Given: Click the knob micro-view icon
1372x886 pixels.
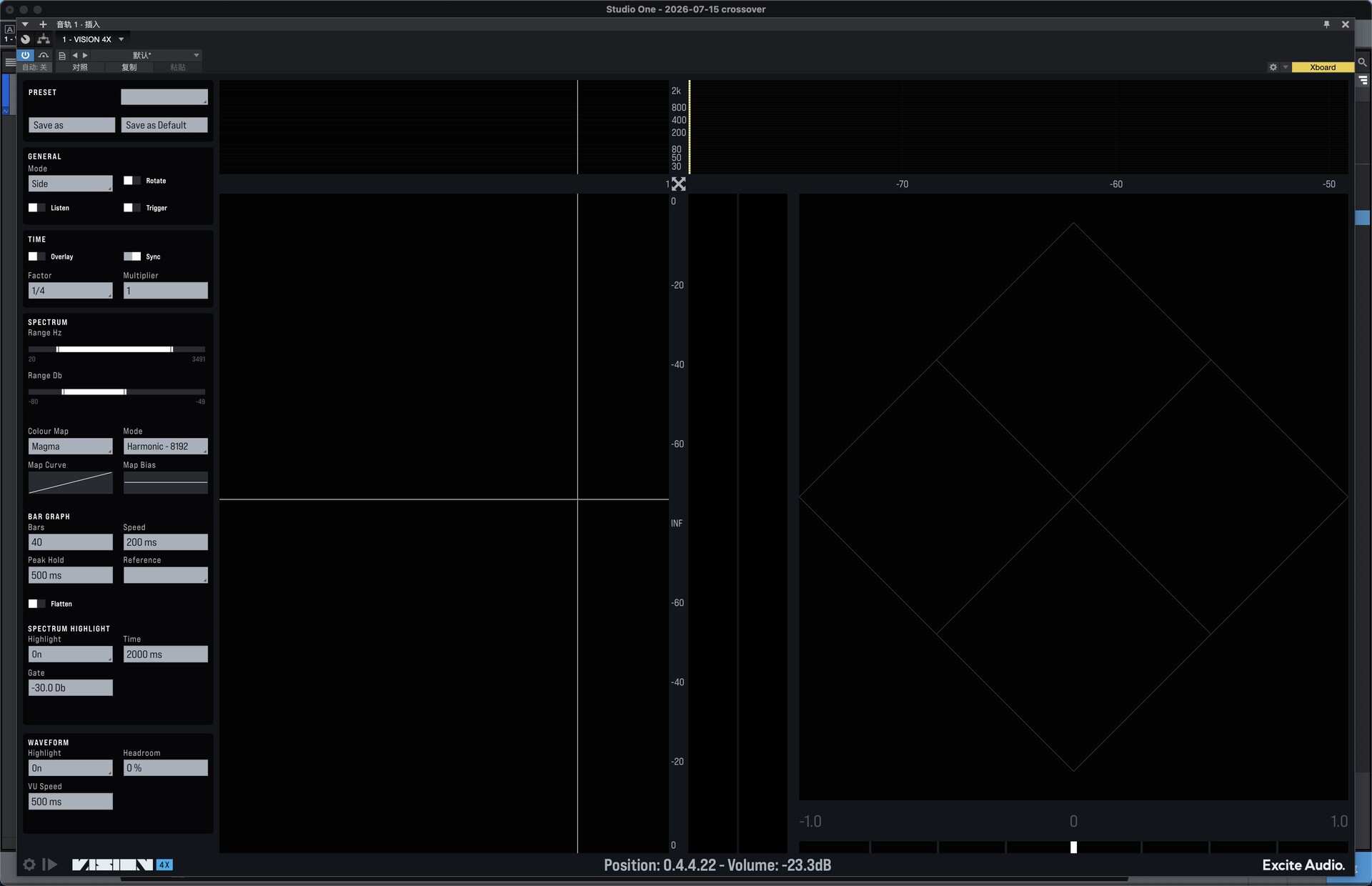Looking at the screenshot, I should tap(26, 39).
